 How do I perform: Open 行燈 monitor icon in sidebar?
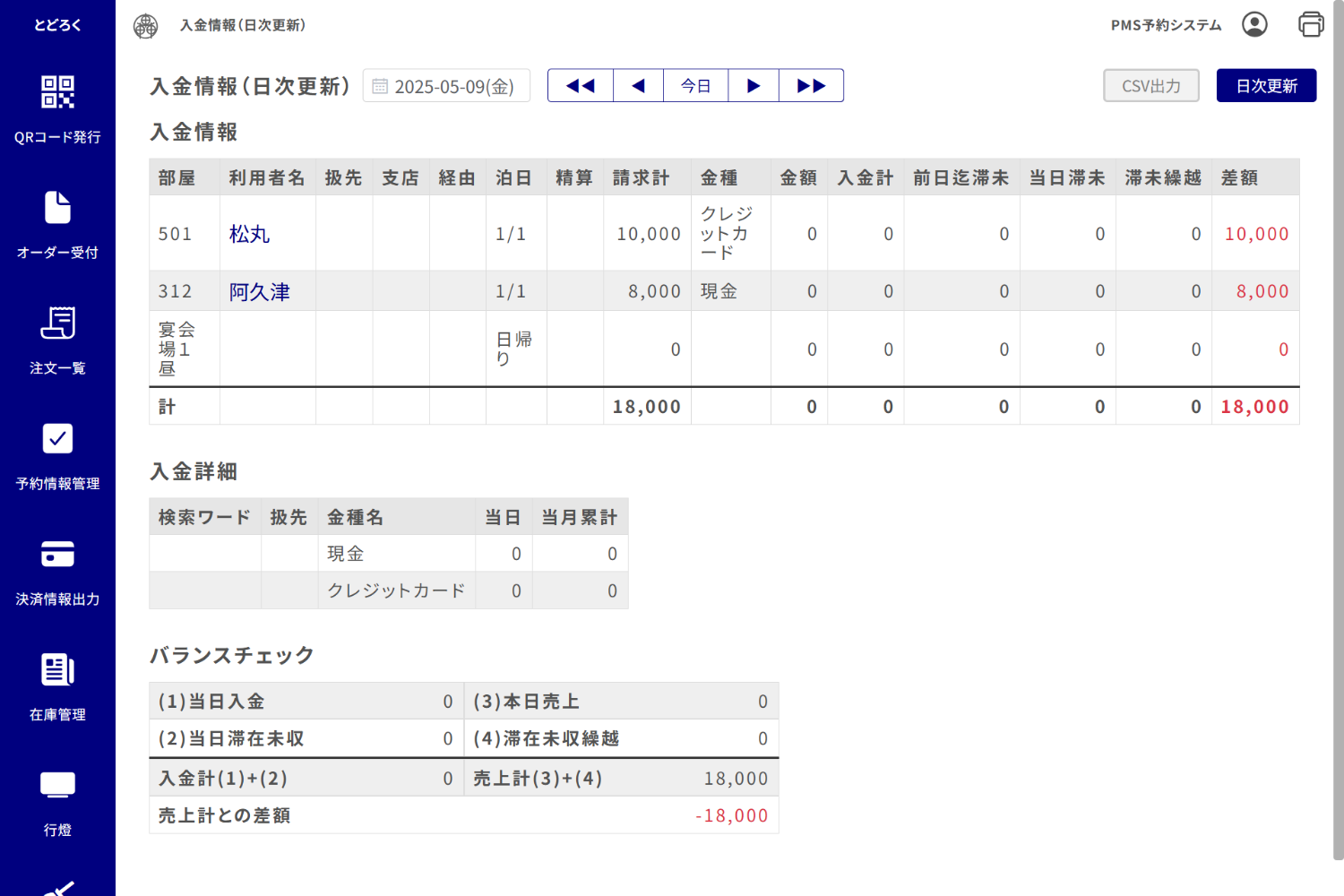(x=57, y=786)
